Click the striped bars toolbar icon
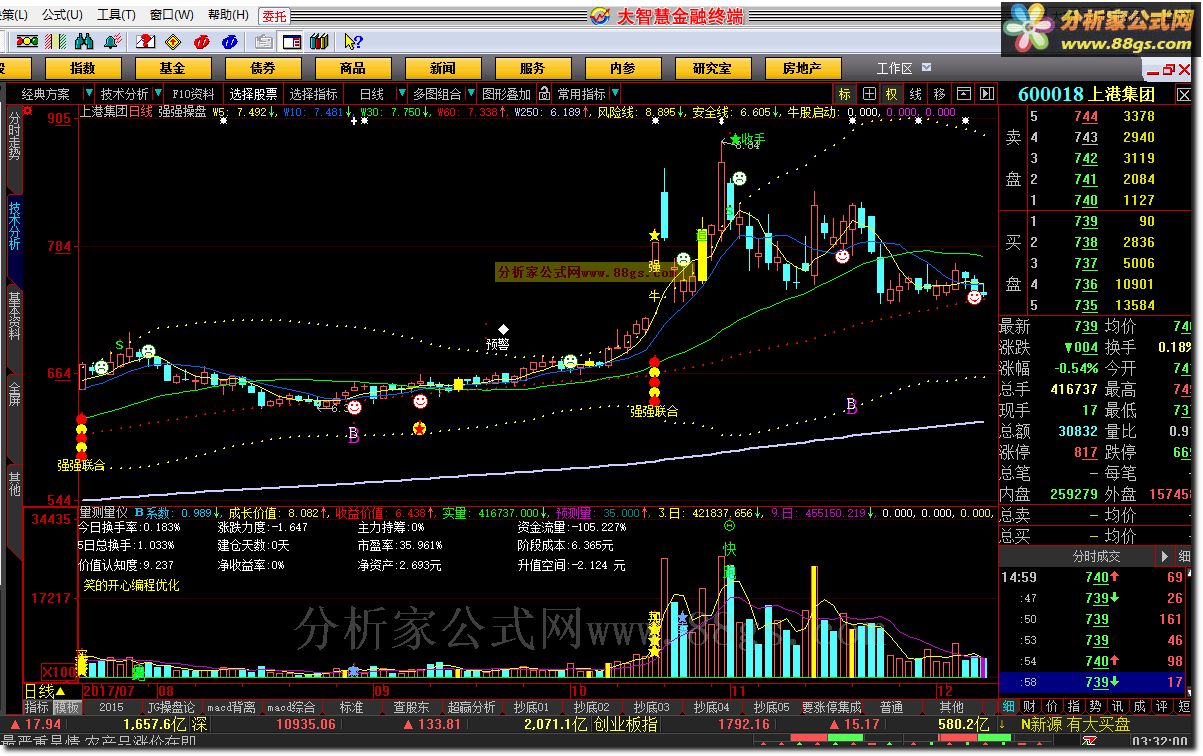This screenshot has width=1203, height=756. (x=57, y=41)
